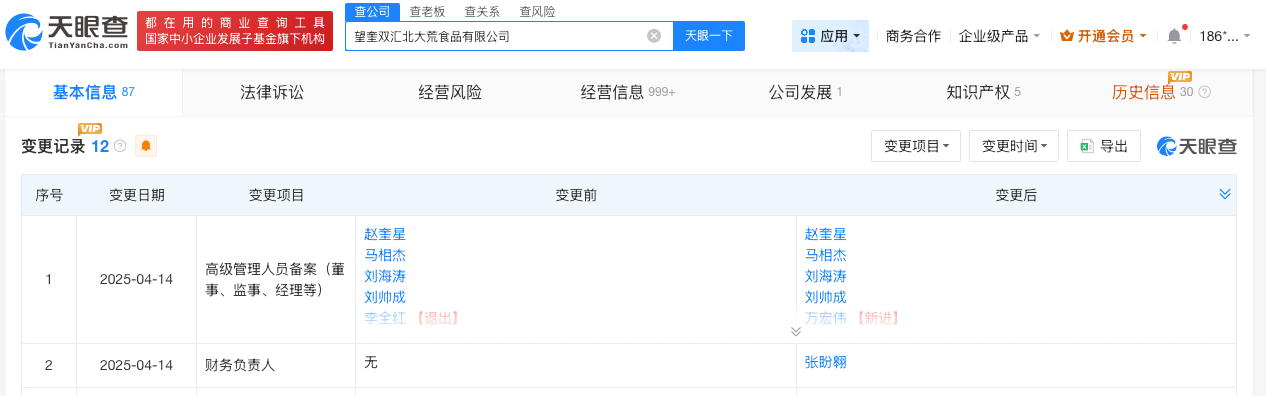Open notifications bell icon
This screenshot has height=396, width=1266.
(x=1174, y=36)
